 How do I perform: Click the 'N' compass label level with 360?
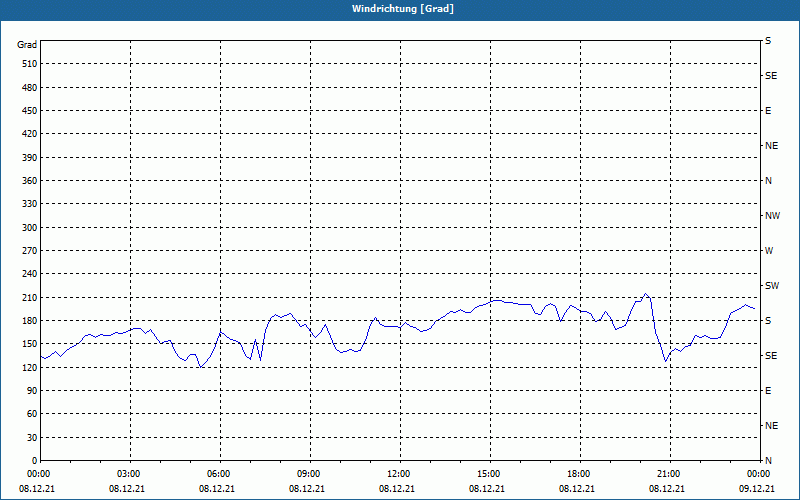[768, 181]
